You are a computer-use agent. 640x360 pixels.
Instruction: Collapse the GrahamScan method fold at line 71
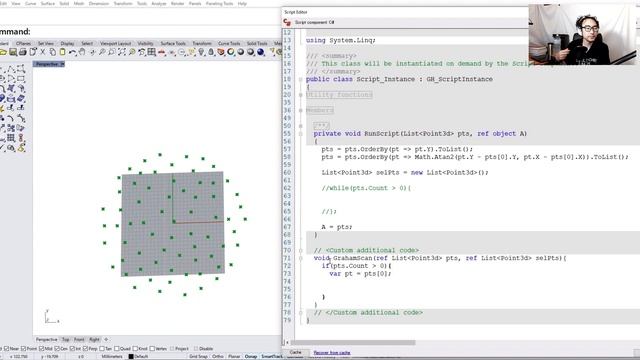click(x=301, y=258)
